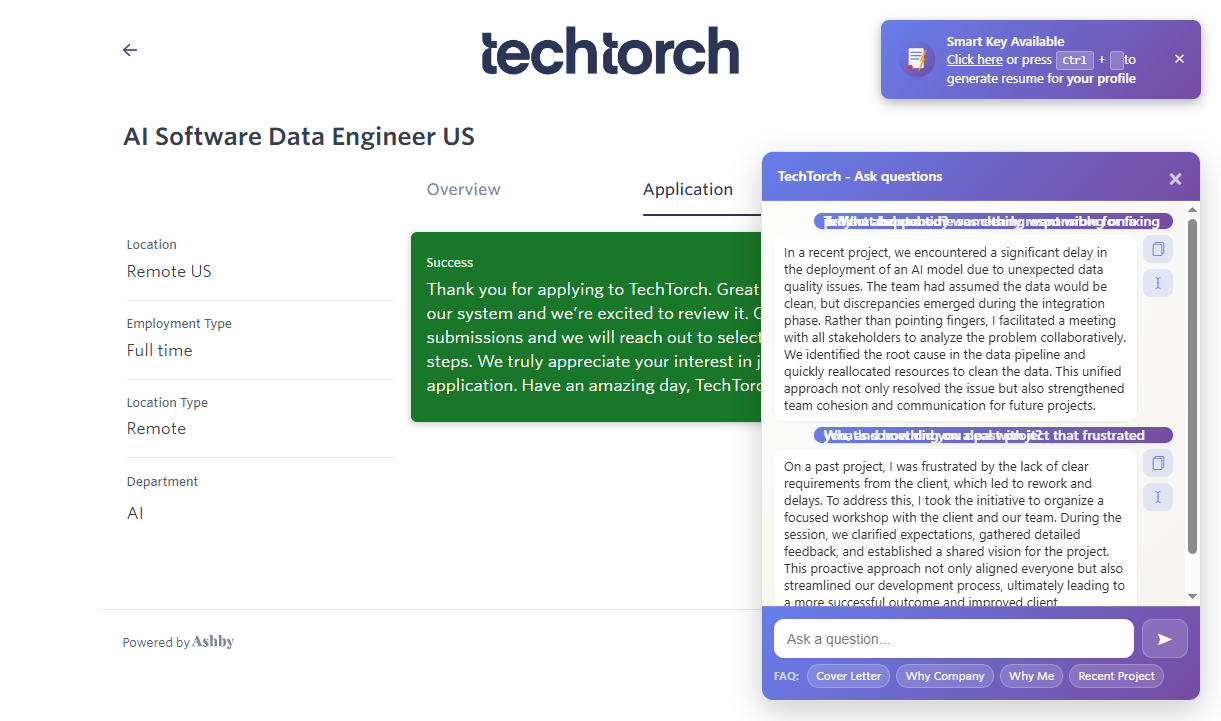Copy the data quality delay answer
The height and width of the screenshot is (721, 1221).
point(1158,249)
